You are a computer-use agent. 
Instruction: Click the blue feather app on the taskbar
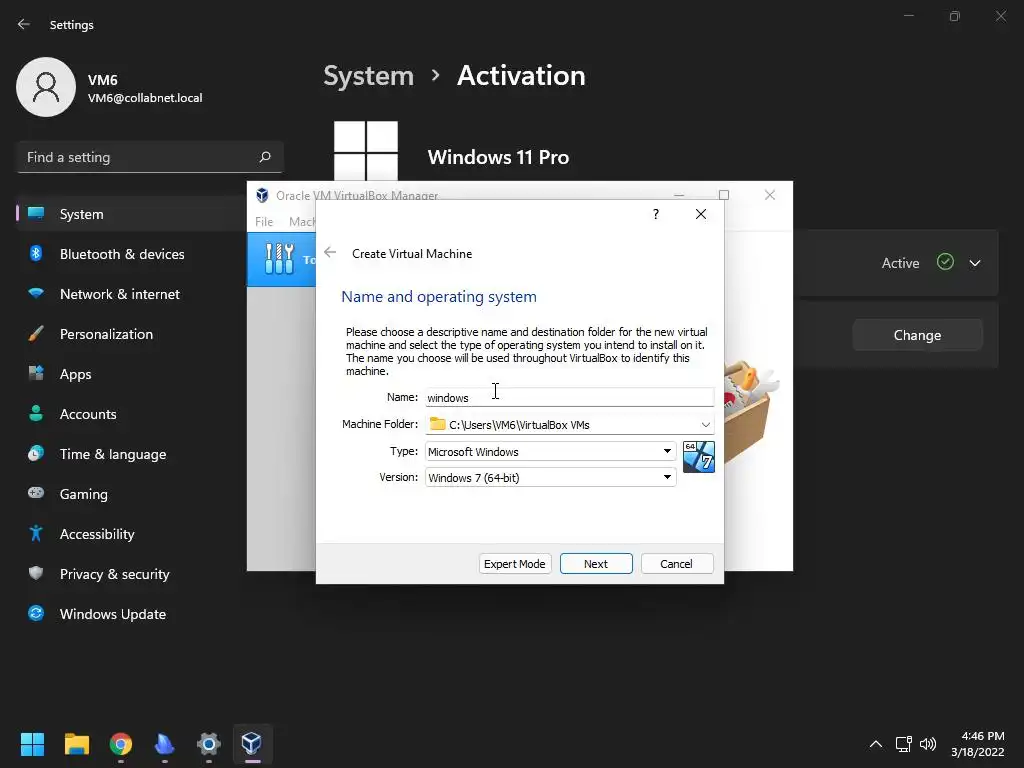coord(165,744)
